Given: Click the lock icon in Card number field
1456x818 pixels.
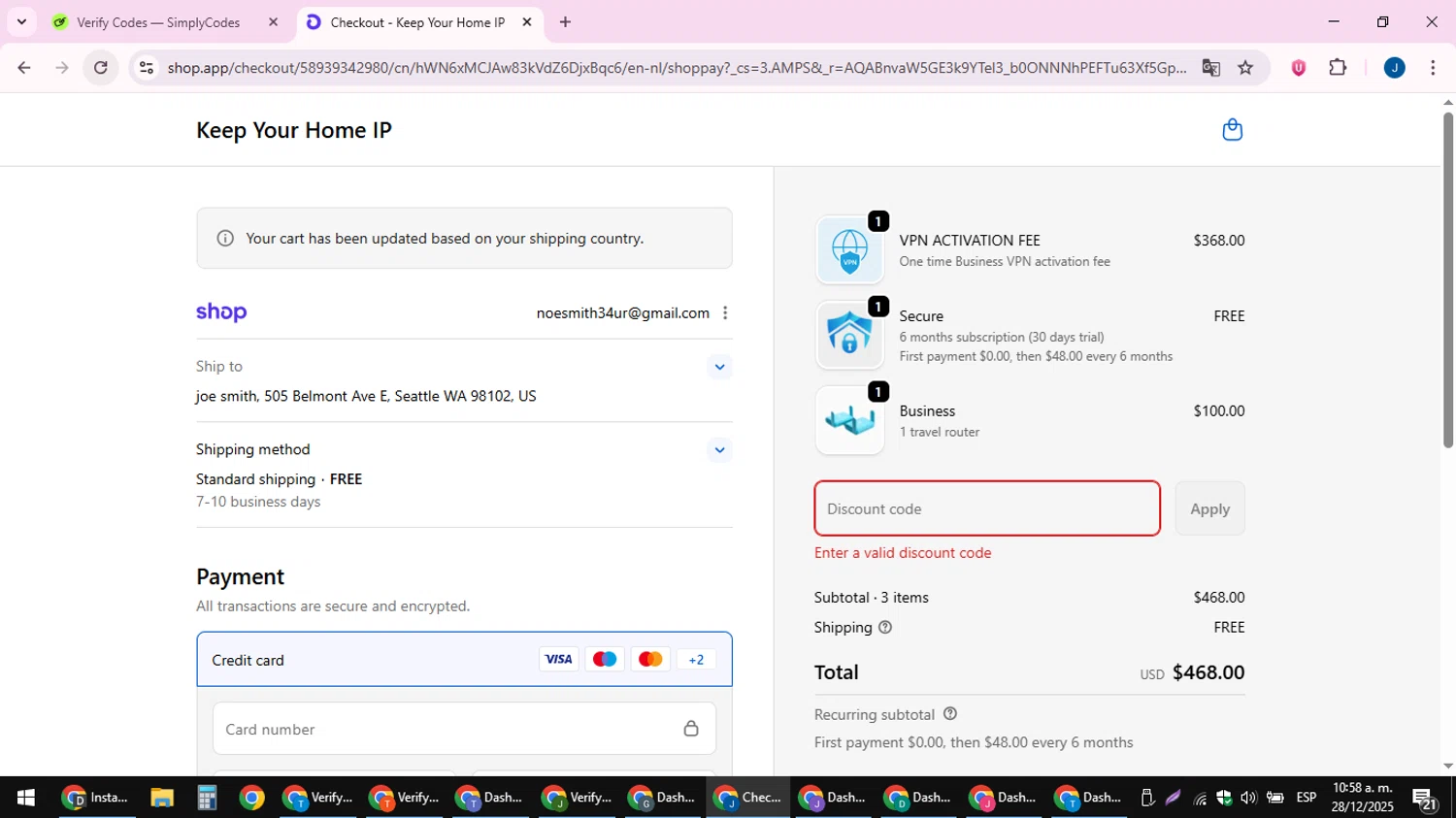Looking at the screenshot, I should [x=691, y=728].
